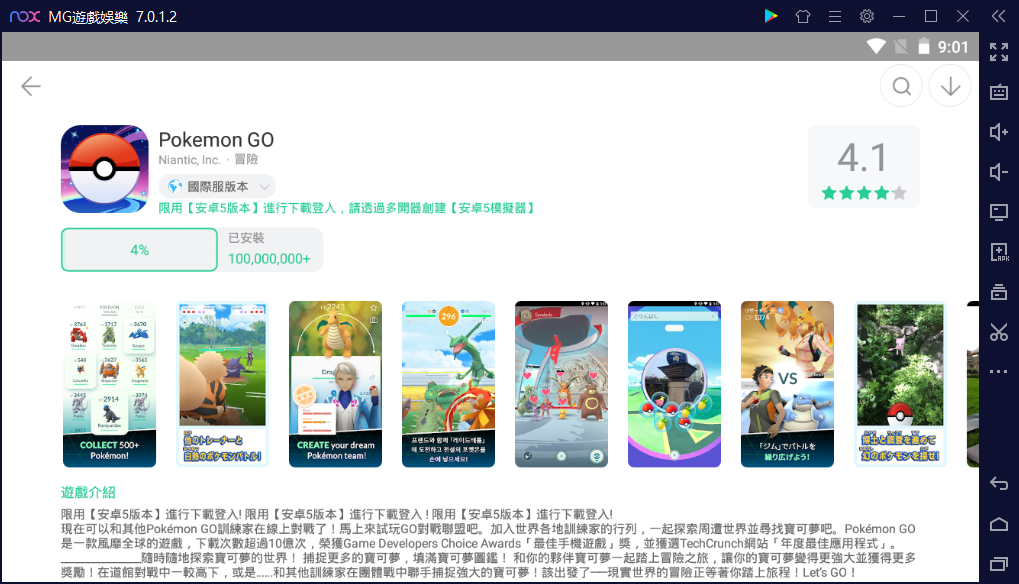This screenshot has height=584, width=1019.
Task: Click Android back button in sidebar
Action: point(999,484)
